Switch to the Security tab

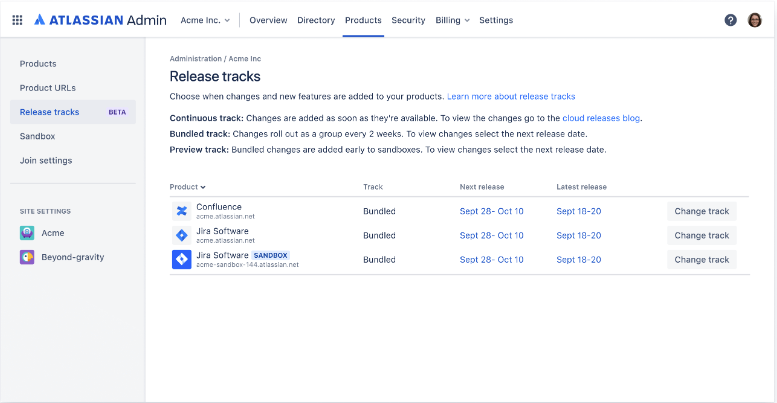coord(408,20)
